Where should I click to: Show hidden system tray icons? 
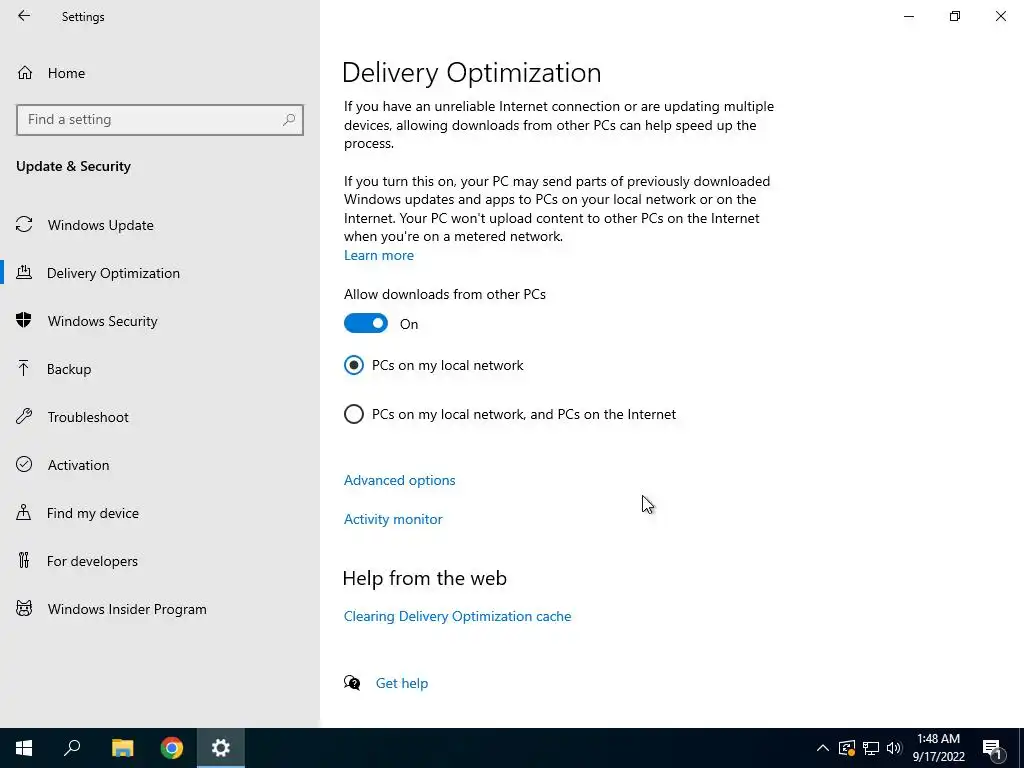[823, 748]
